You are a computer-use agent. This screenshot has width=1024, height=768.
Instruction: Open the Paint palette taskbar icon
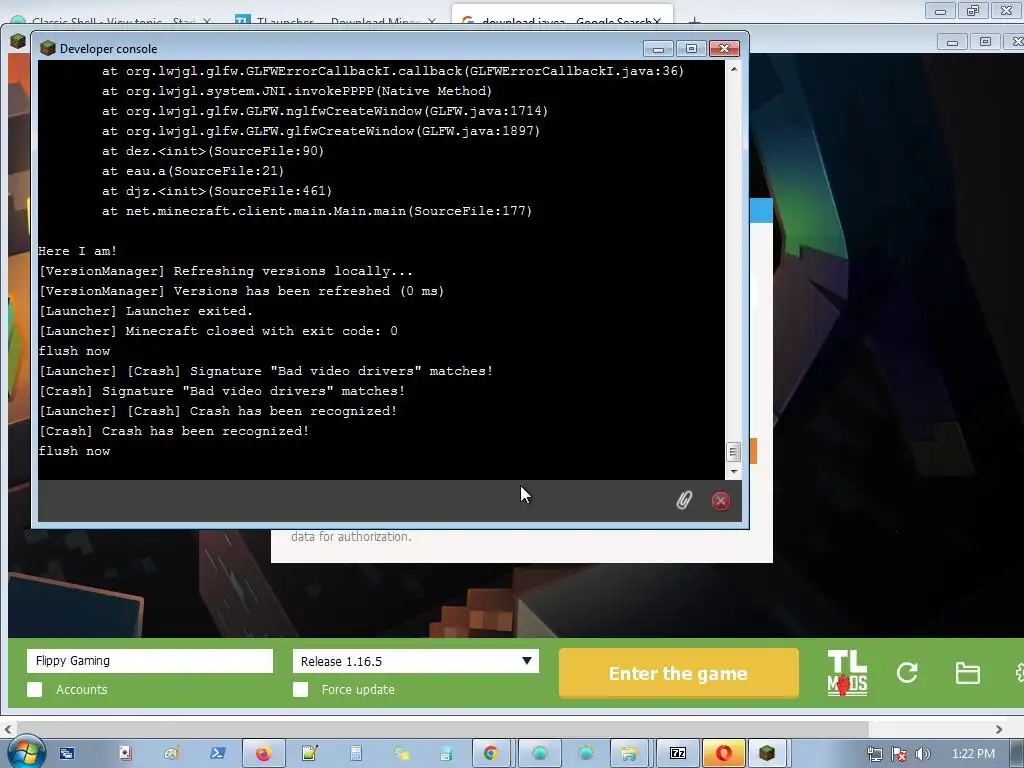(x=172, y=753)
